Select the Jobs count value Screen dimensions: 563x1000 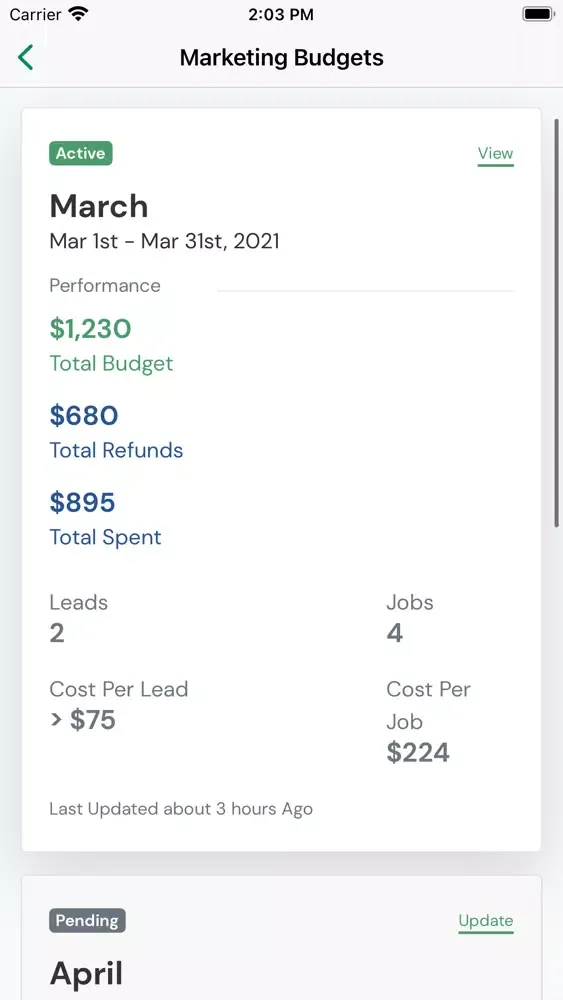click(395, 633)
